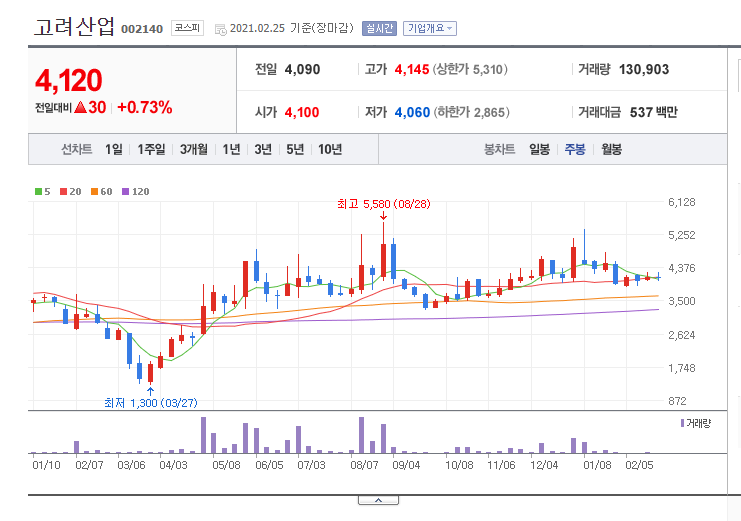Click the 거래량 130,903 volume value
Image resolution: width=741 pixels, height=521 pixels.
[x=644, y=69]
